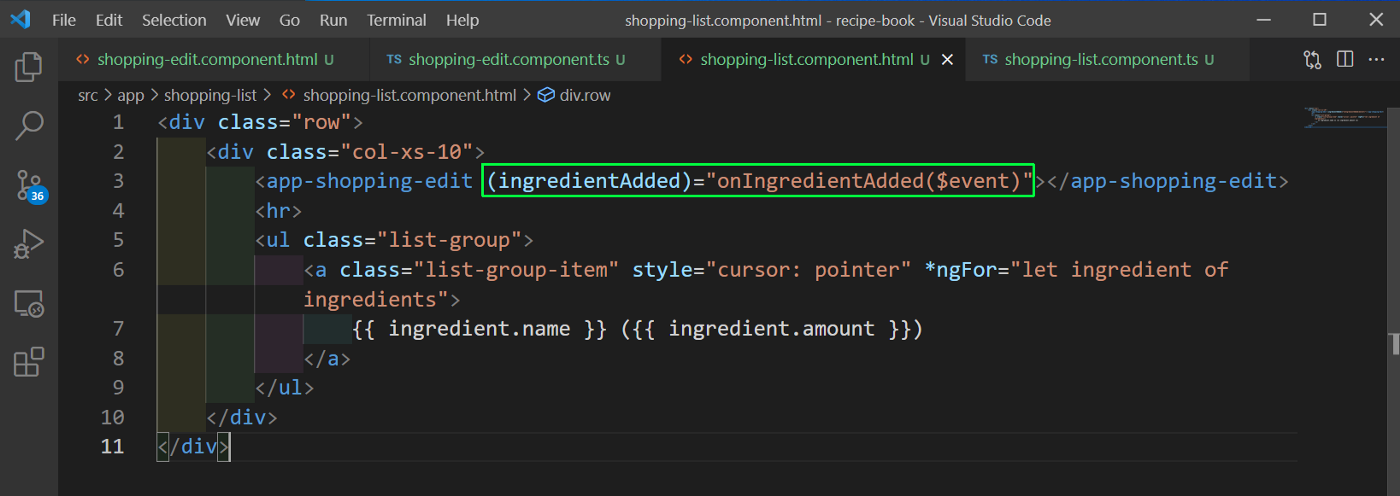Click line number 3 in gutter
This screenshot has width=1400, height=496.
pos(119,181)
